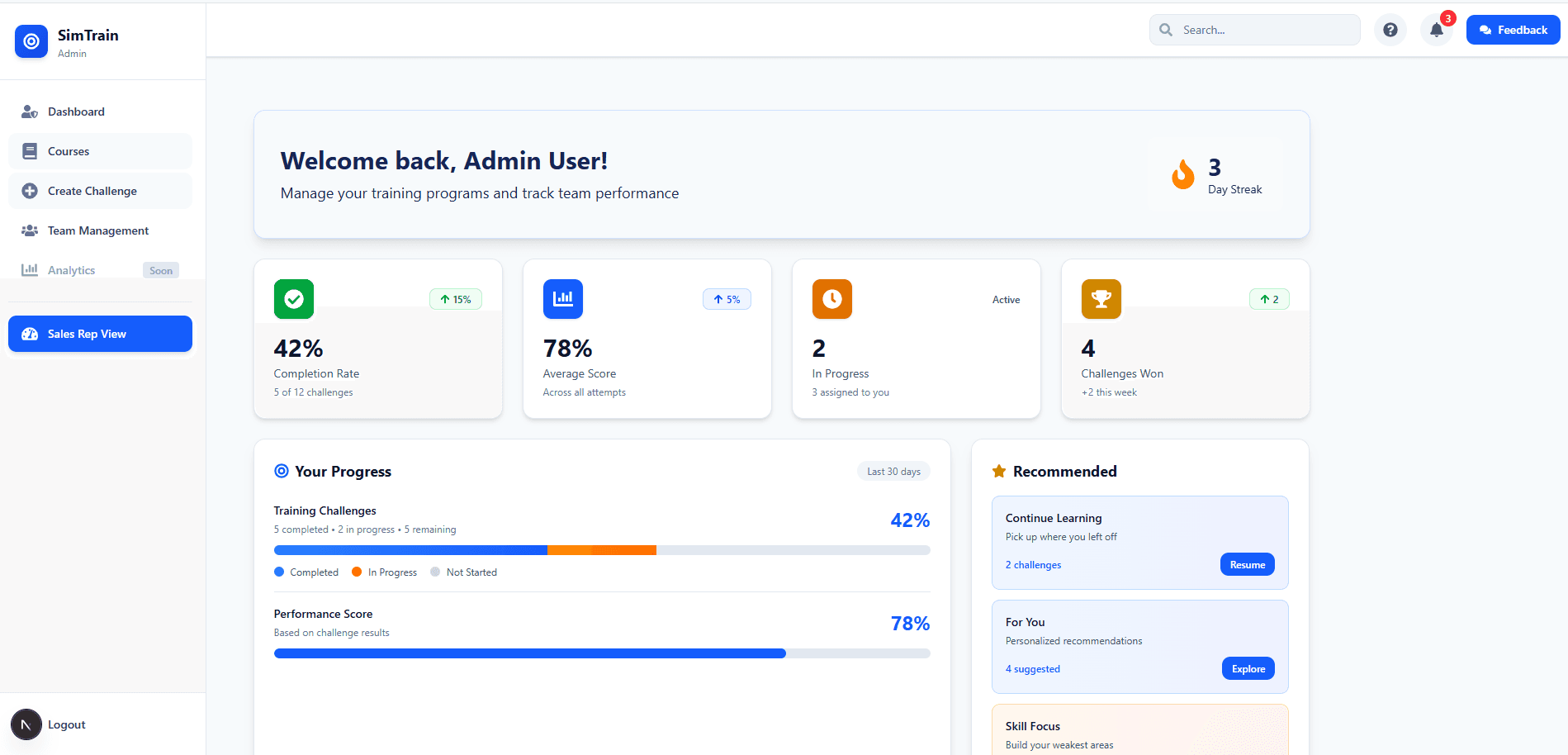Select the trophy Challenges Won icon
Viewport: 1568px width, 755px height.
[1101, 299]
